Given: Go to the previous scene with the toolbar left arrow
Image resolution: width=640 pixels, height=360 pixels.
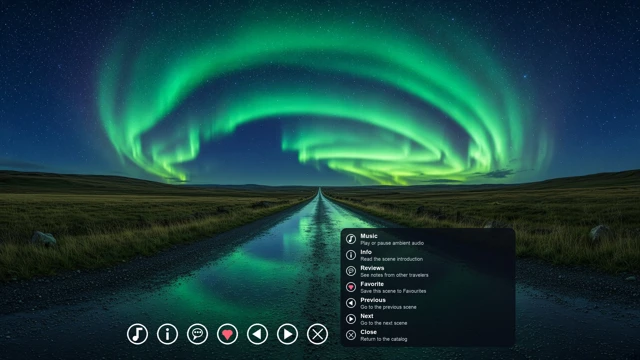Looking at the screenshot, I should point(258,334).
